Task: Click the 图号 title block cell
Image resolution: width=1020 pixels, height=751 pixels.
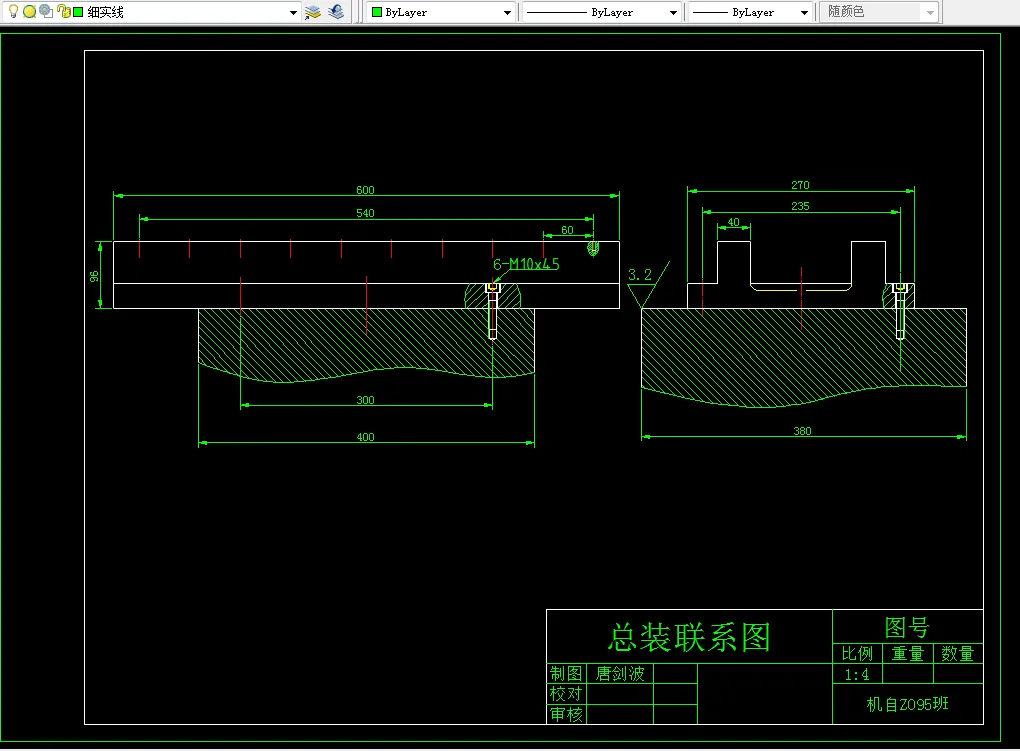Action: tap(907, 627)
